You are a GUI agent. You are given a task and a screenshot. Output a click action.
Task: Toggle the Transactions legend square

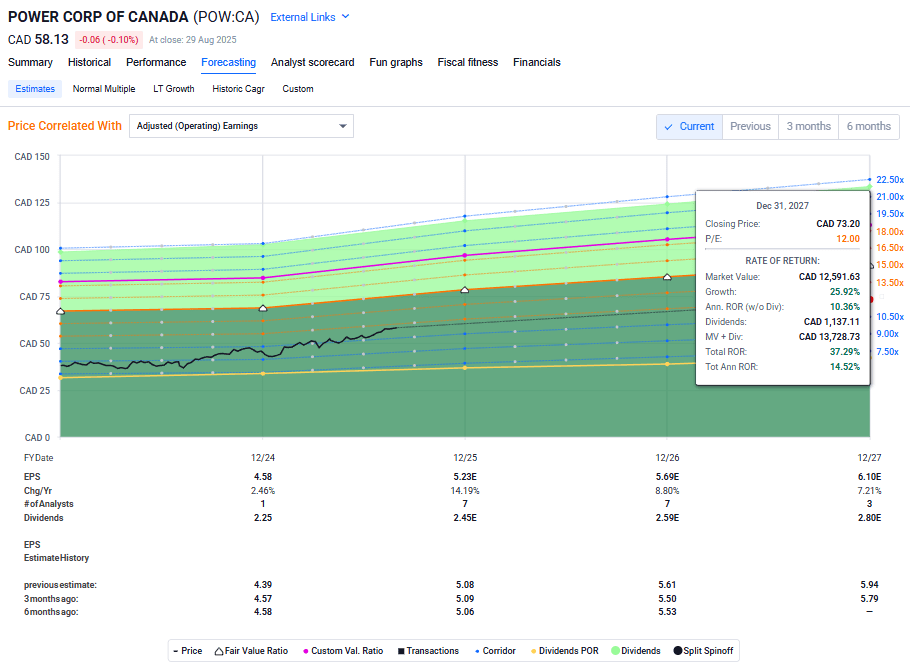[400, 650]
